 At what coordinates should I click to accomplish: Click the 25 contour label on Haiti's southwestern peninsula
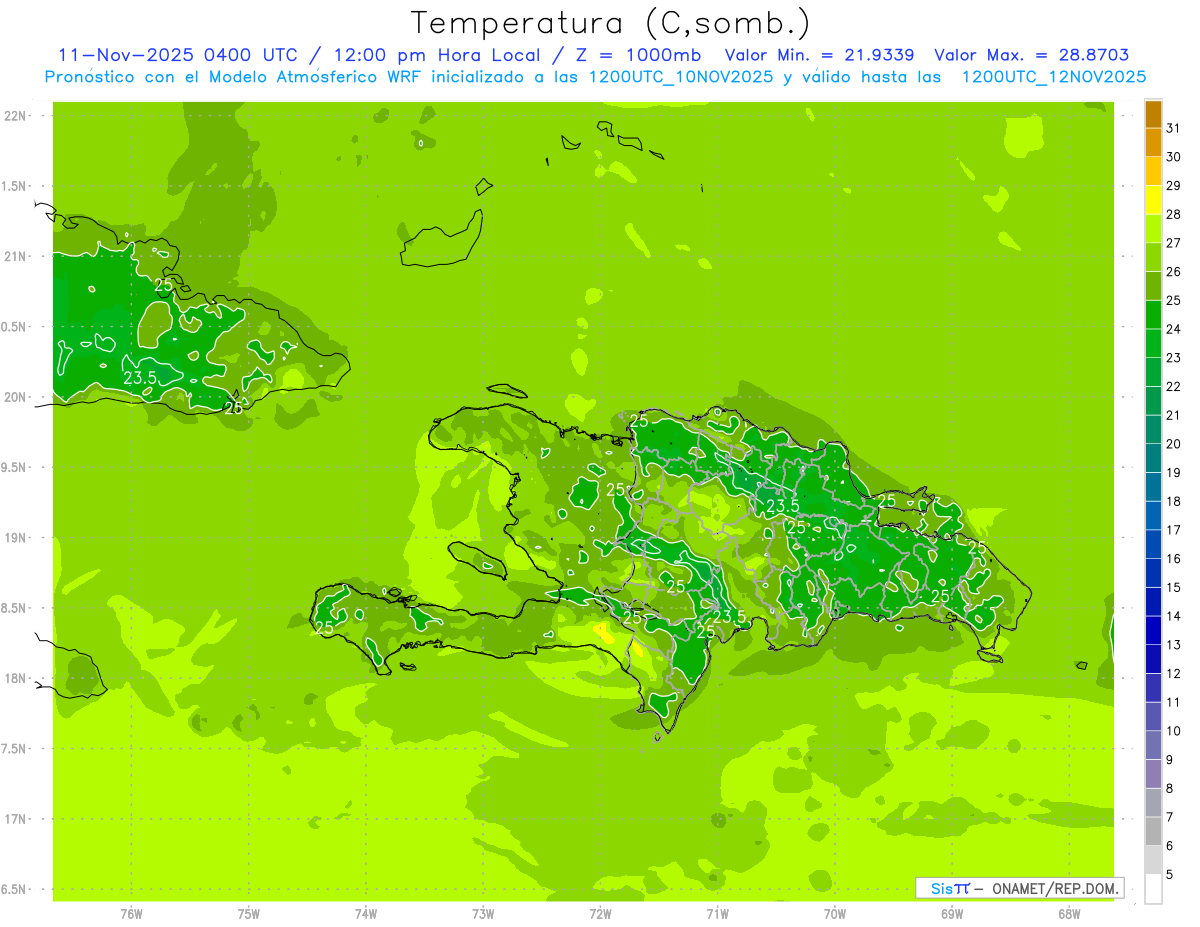(324, 628)
